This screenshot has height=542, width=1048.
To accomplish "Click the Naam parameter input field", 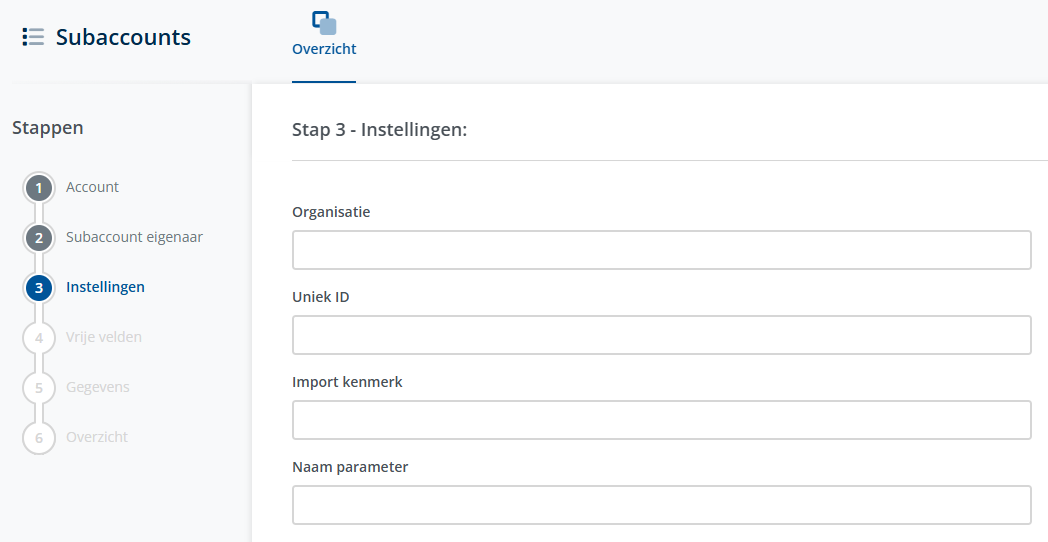I will 661,505.
